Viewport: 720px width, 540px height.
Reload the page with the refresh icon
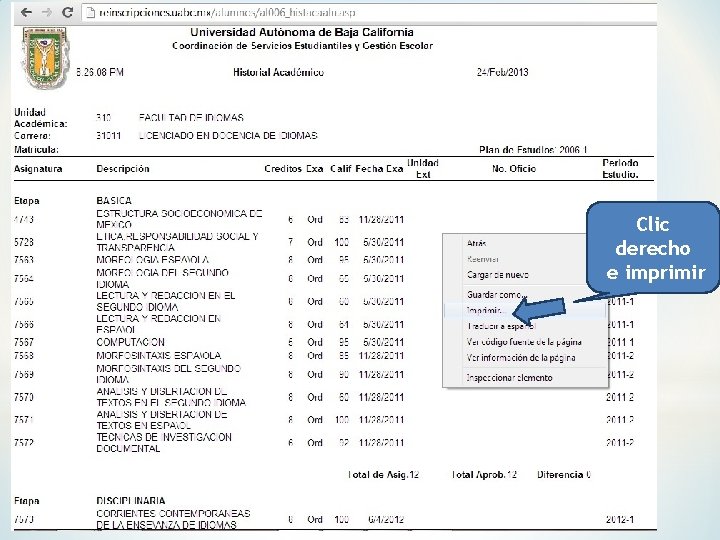coord(68,12)
